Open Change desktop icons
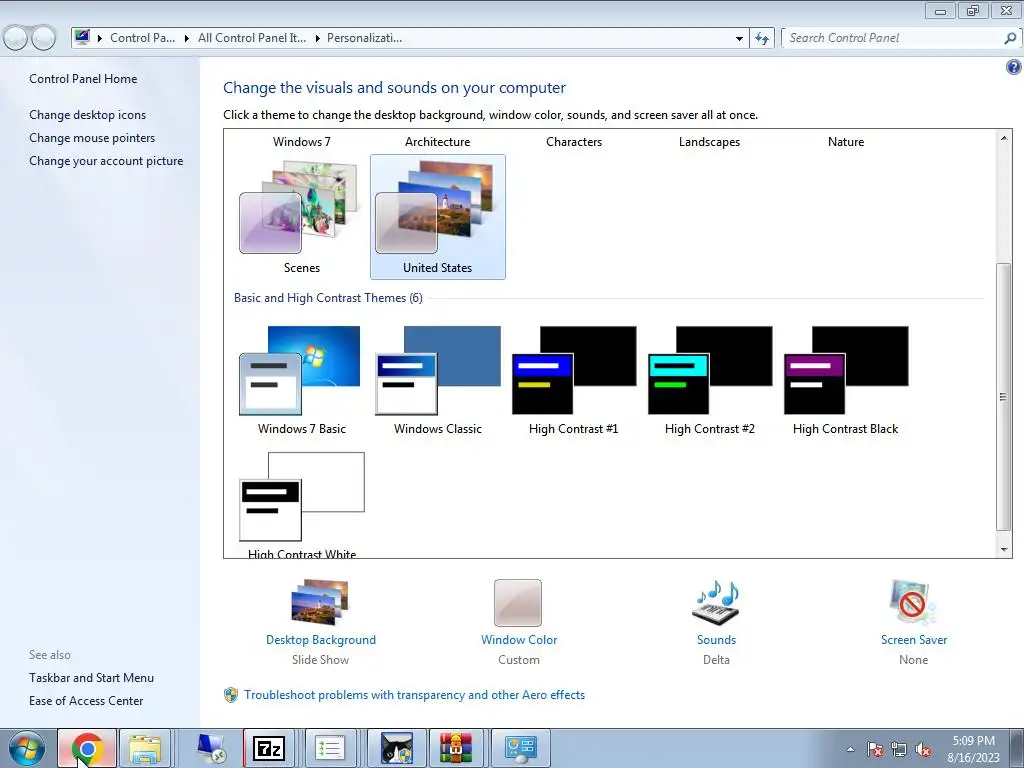This screenshot has width=1024, height=768. pos(88,115)
